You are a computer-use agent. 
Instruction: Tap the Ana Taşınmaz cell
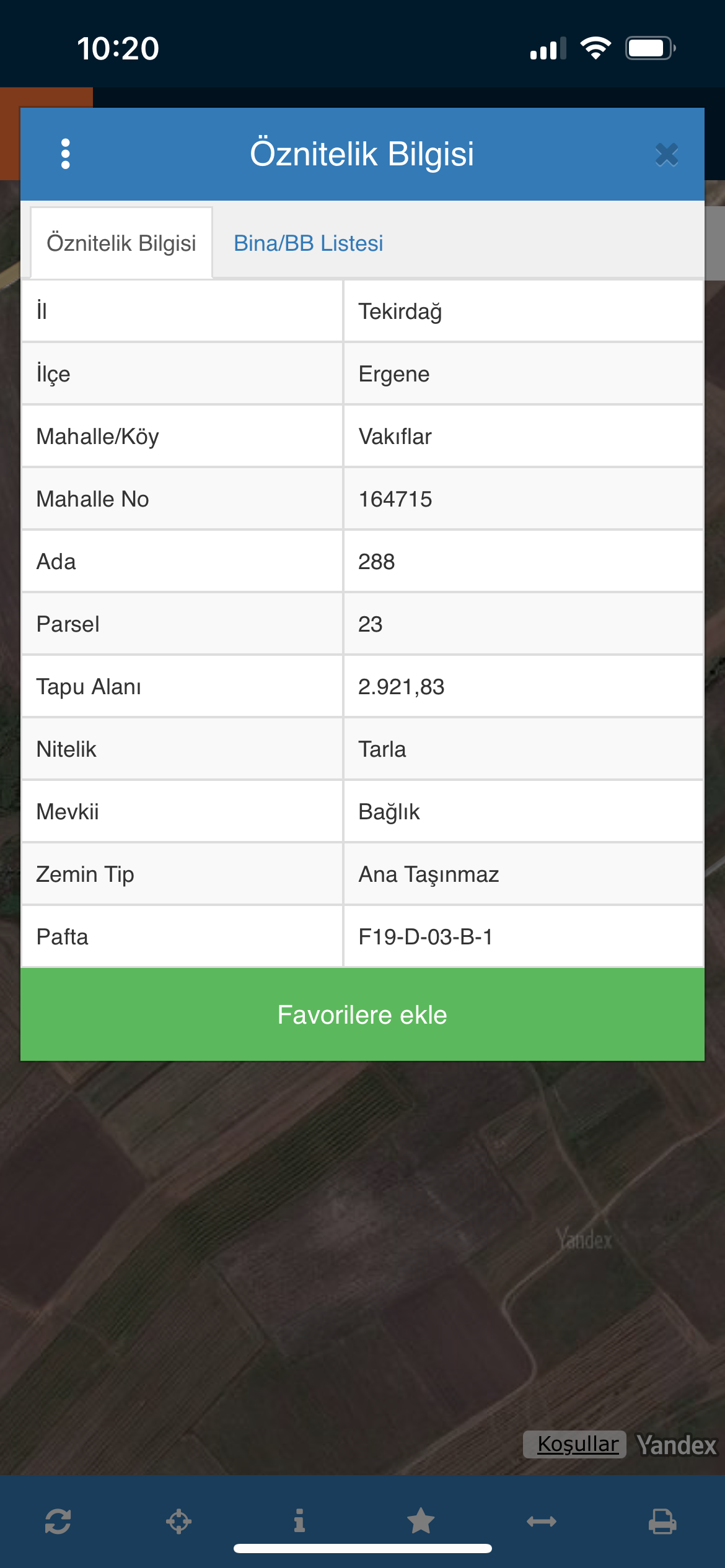pos(428,874)
